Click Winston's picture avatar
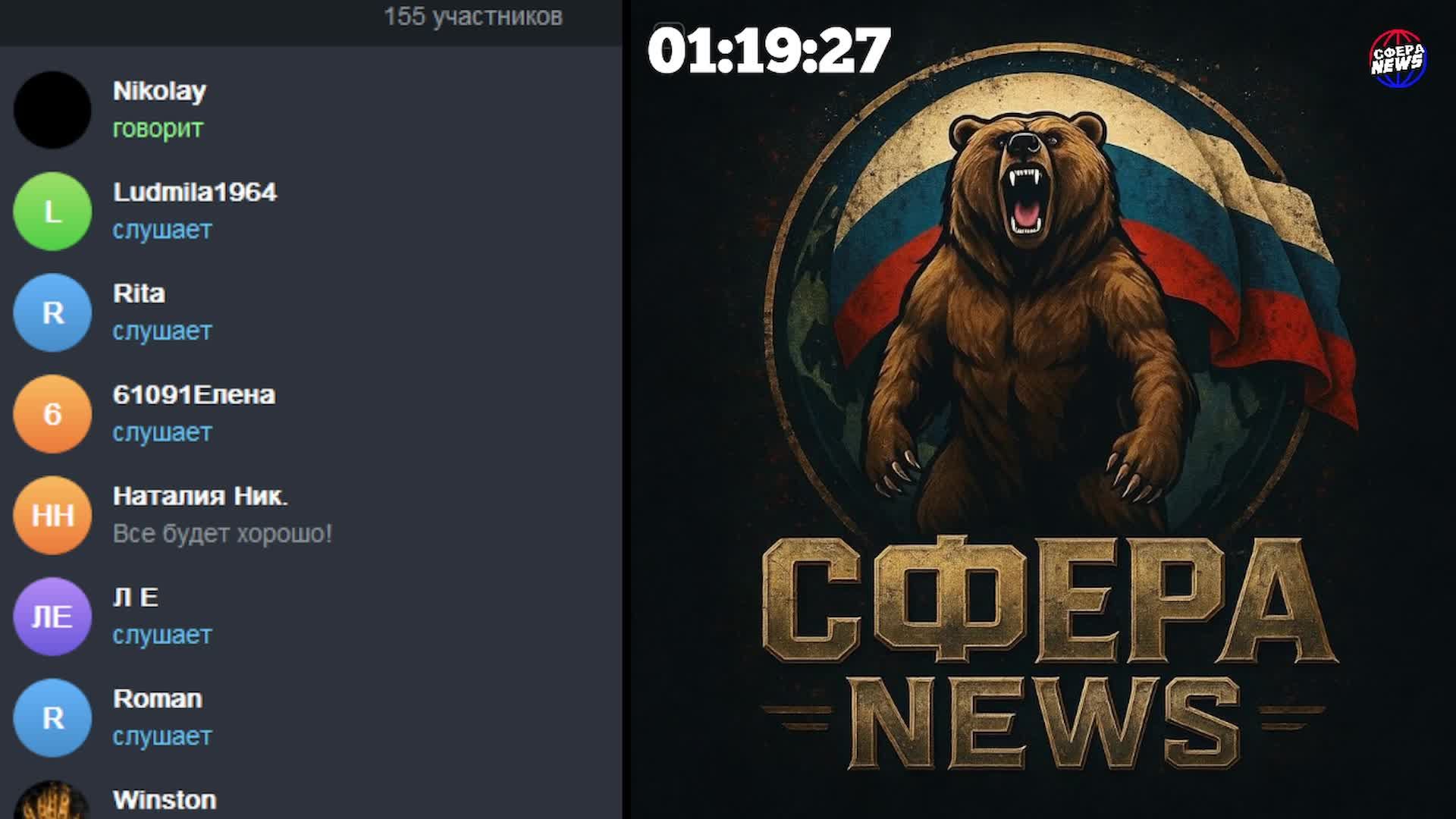 point(52,804)
